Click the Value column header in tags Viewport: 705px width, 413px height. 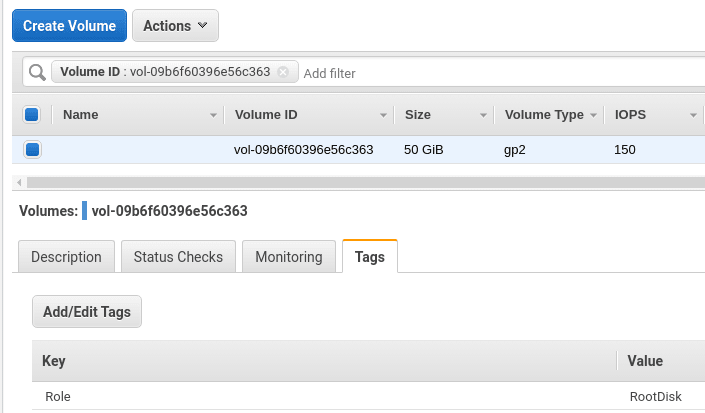pyautogui.click(x=645, y=361)
